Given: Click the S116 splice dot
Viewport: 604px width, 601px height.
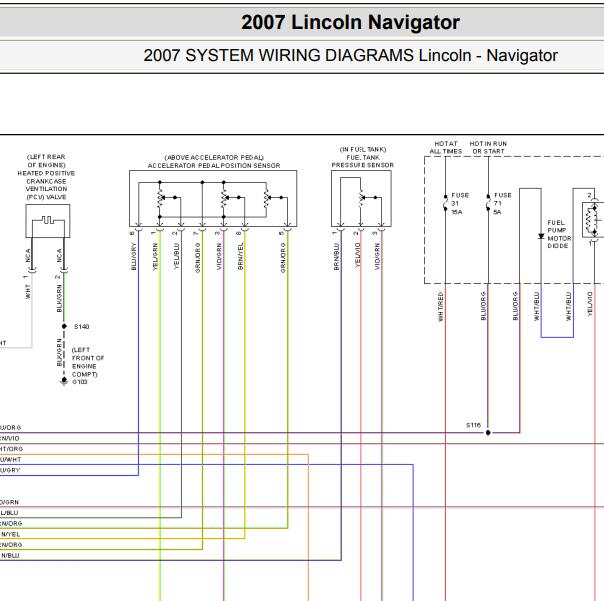Looking at the screenshot, I should point(488,433).
